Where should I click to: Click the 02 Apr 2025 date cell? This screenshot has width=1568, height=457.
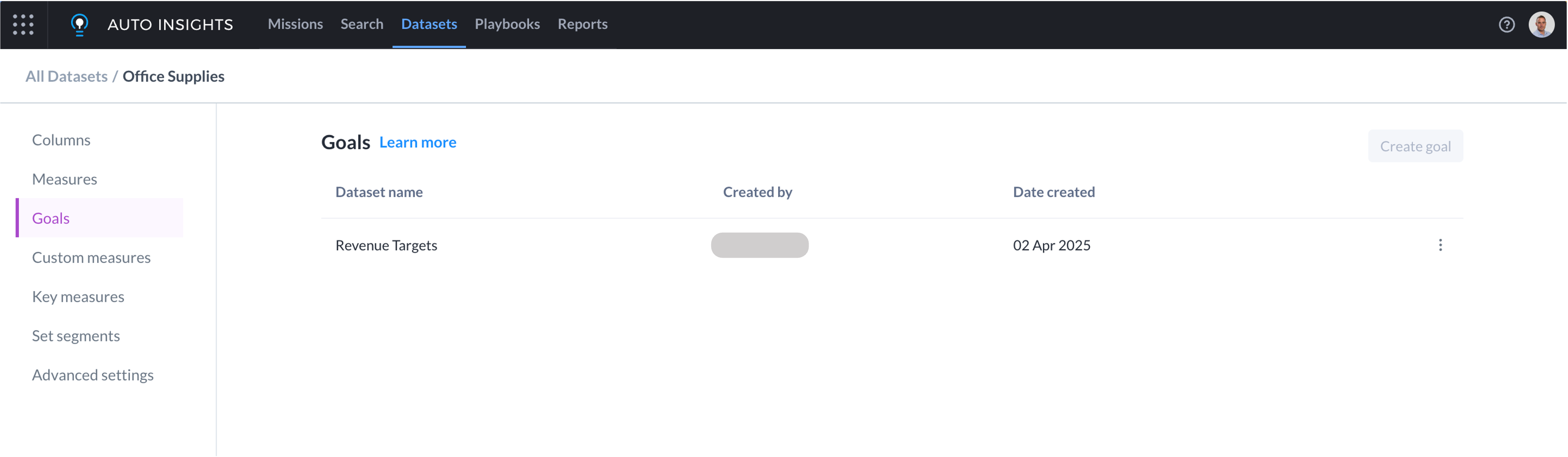tap(1051, 245)
